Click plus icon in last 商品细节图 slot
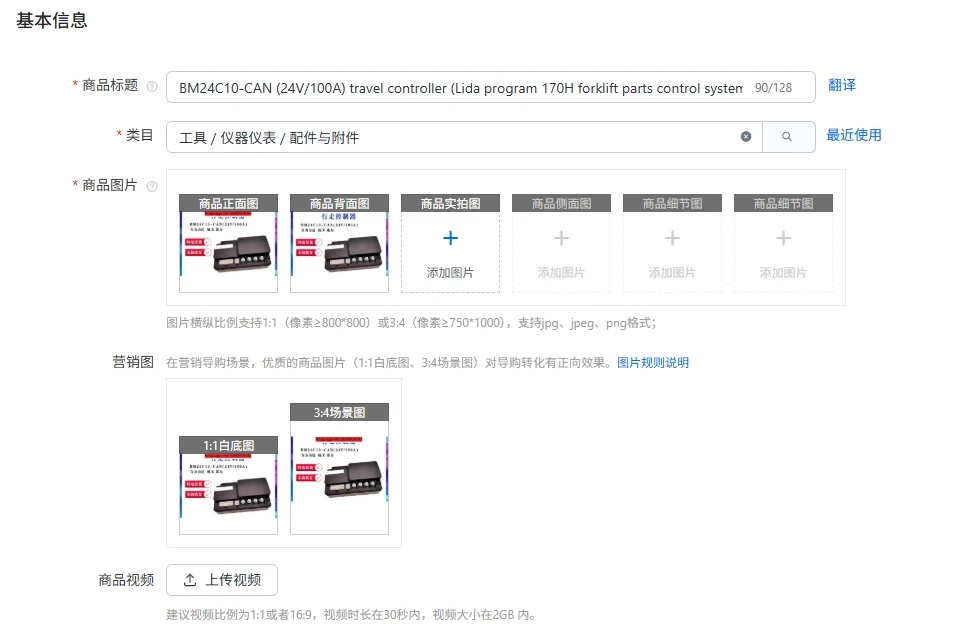The width and height of the screenshot is (978, 636). 783,238
